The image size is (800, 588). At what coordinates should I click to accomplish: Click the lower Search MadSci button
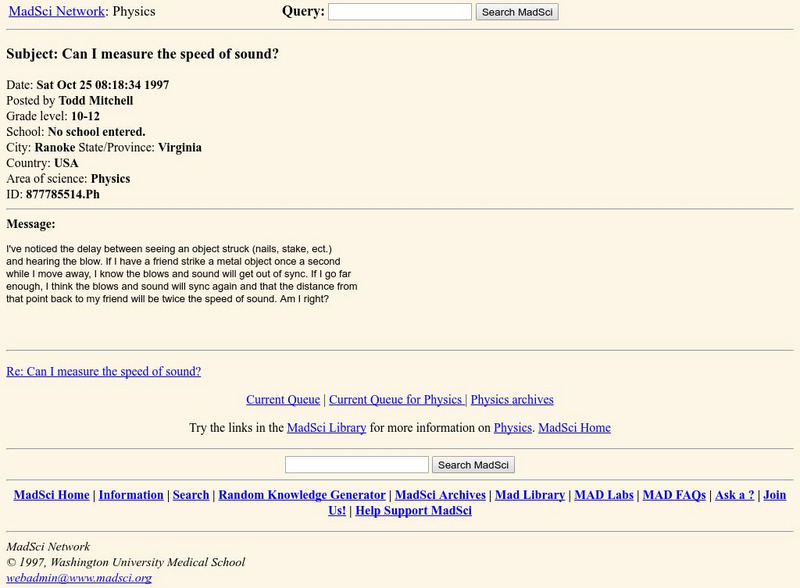click(x=473, y=464)
